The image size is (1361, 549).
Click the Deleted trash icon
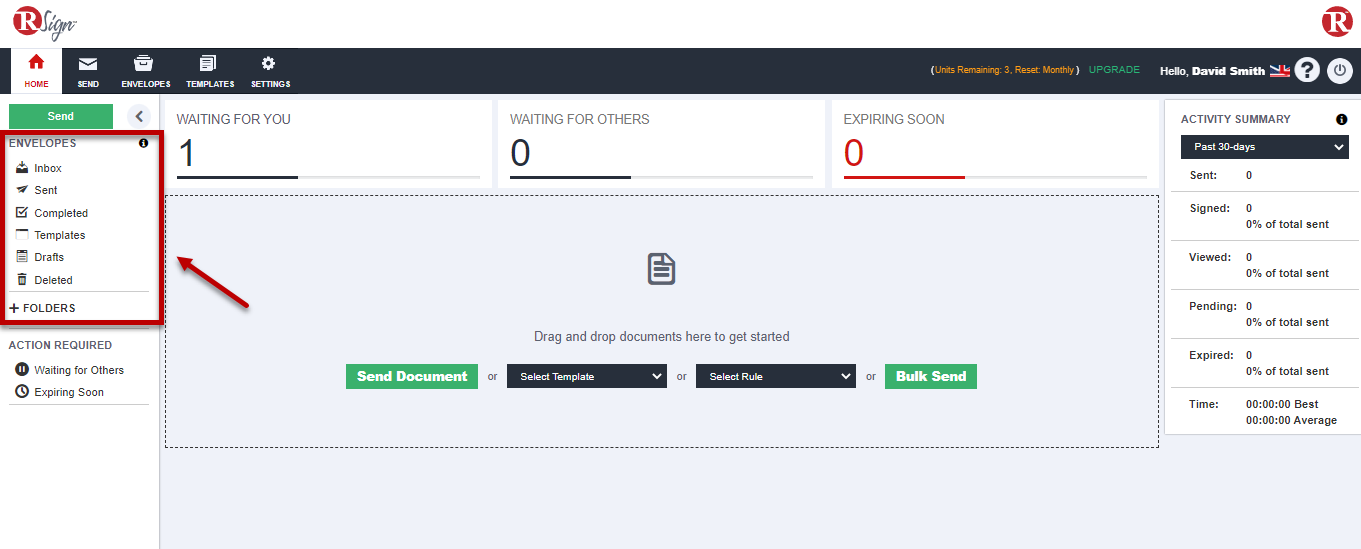(x=22, y=279)
